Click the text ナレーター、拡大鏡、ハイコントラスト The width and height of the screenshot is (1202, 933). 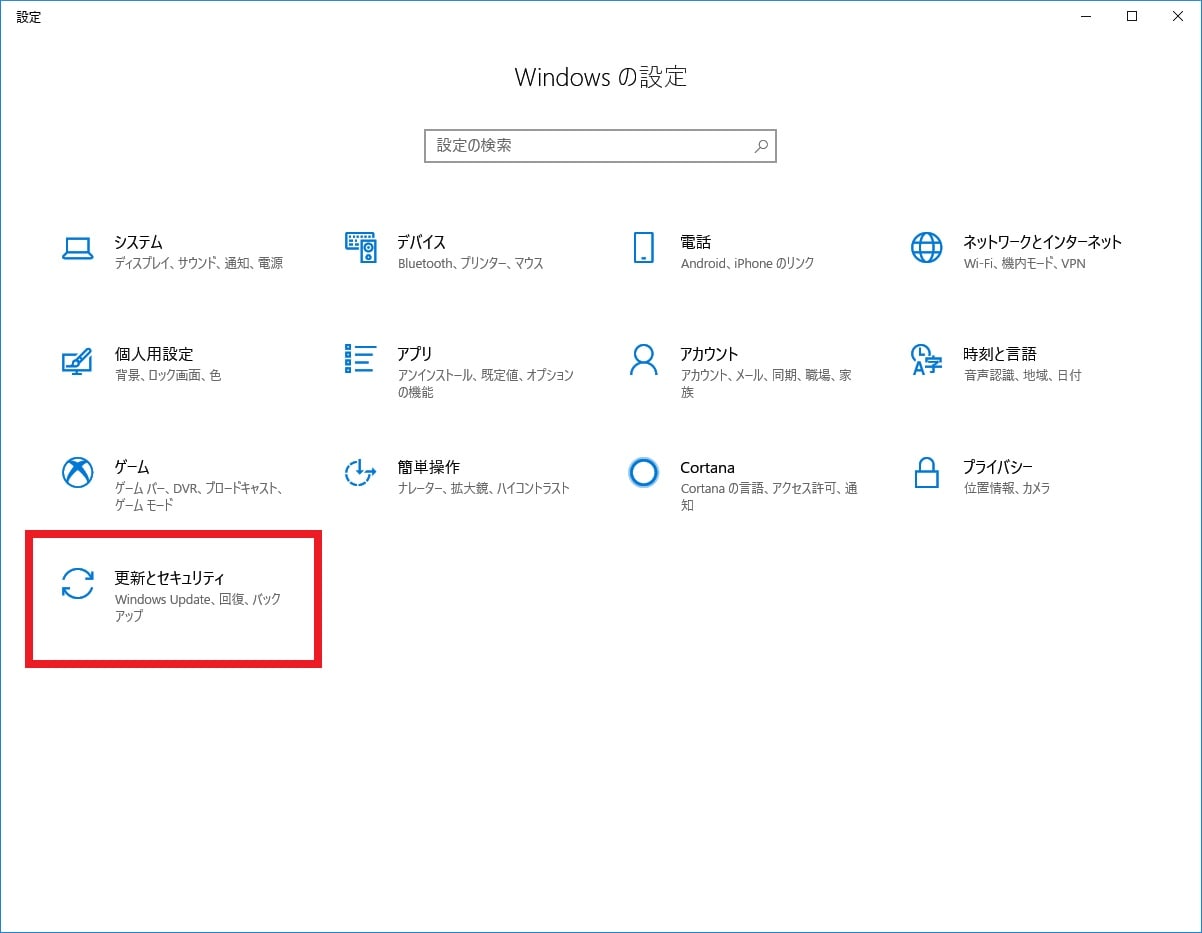click(483, 489)
